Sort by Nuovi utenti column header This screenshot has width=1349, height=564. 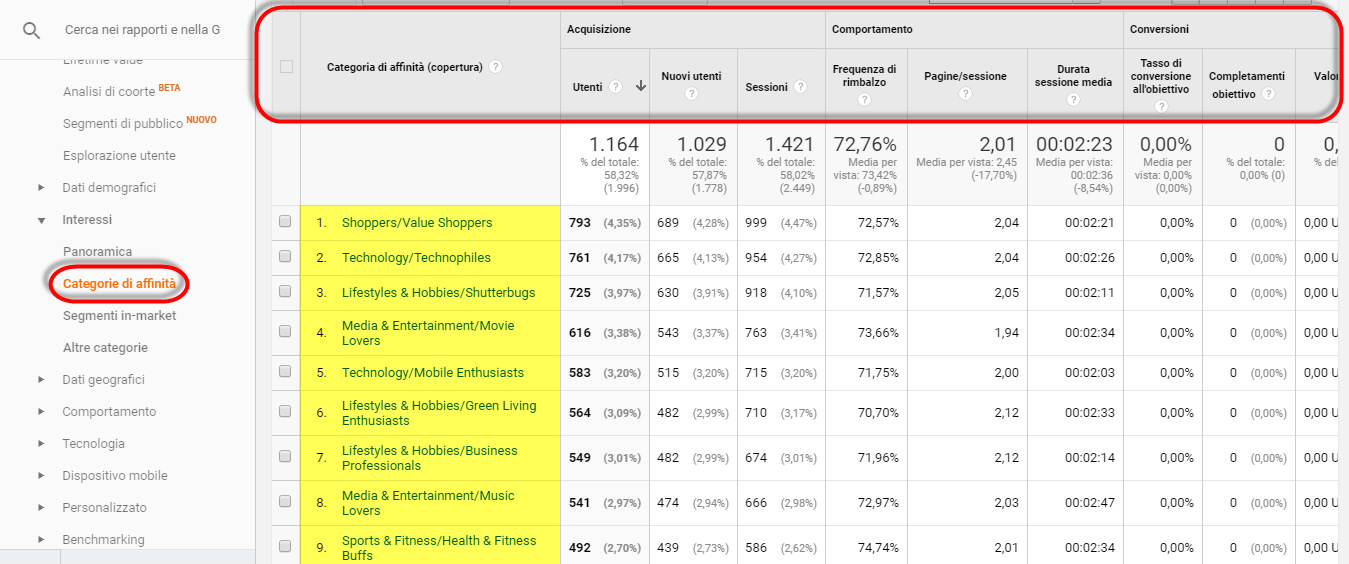coord(691,76)
